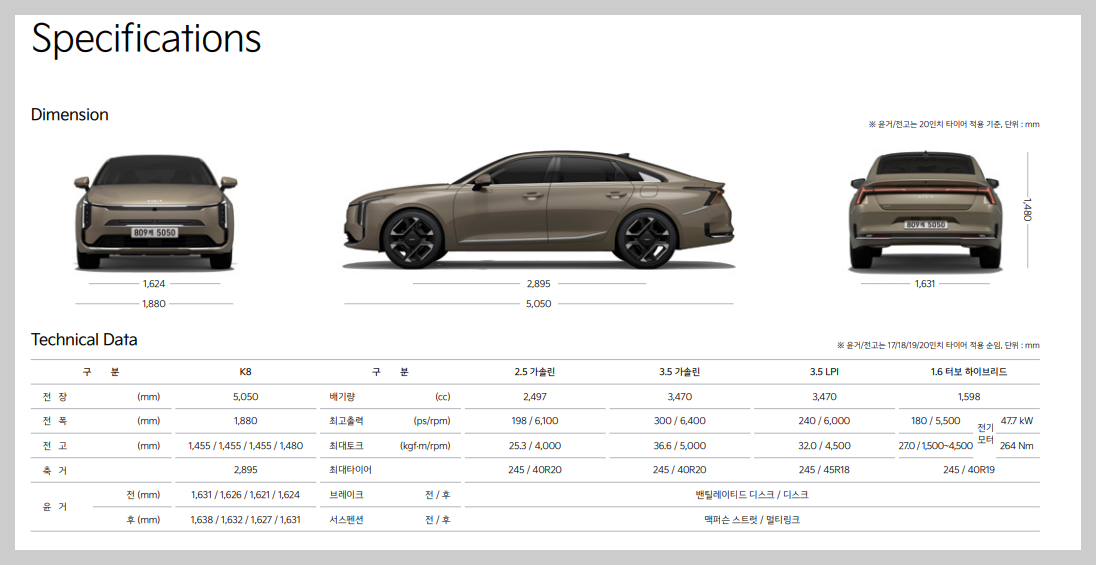Click the 축거 row label
The width and height of the screenshot is (1096, 565).
(x=55, y=471)
